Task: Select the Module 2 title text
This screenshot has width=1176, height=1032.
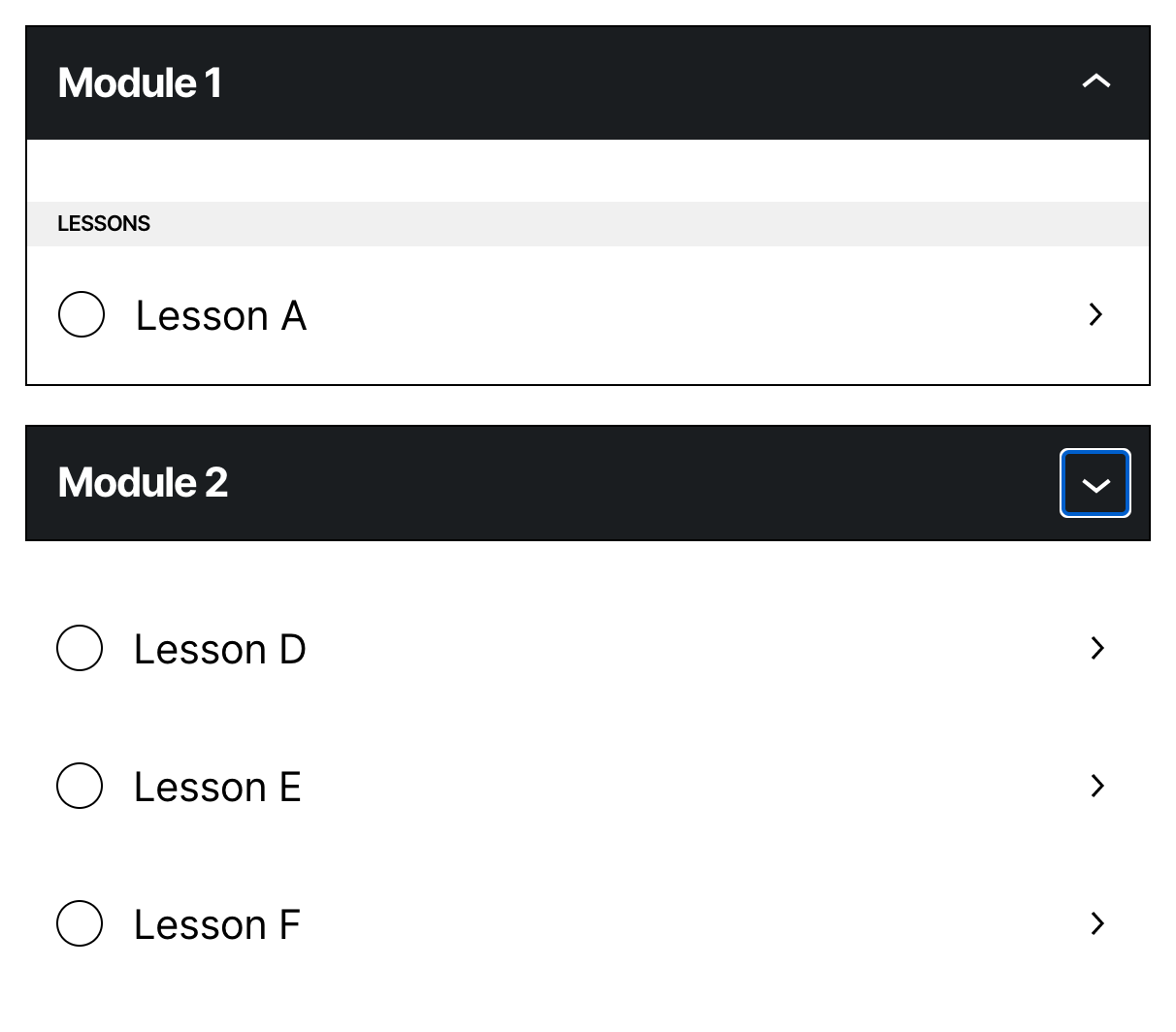Action: pyautogui.click(x=143, y=483)
